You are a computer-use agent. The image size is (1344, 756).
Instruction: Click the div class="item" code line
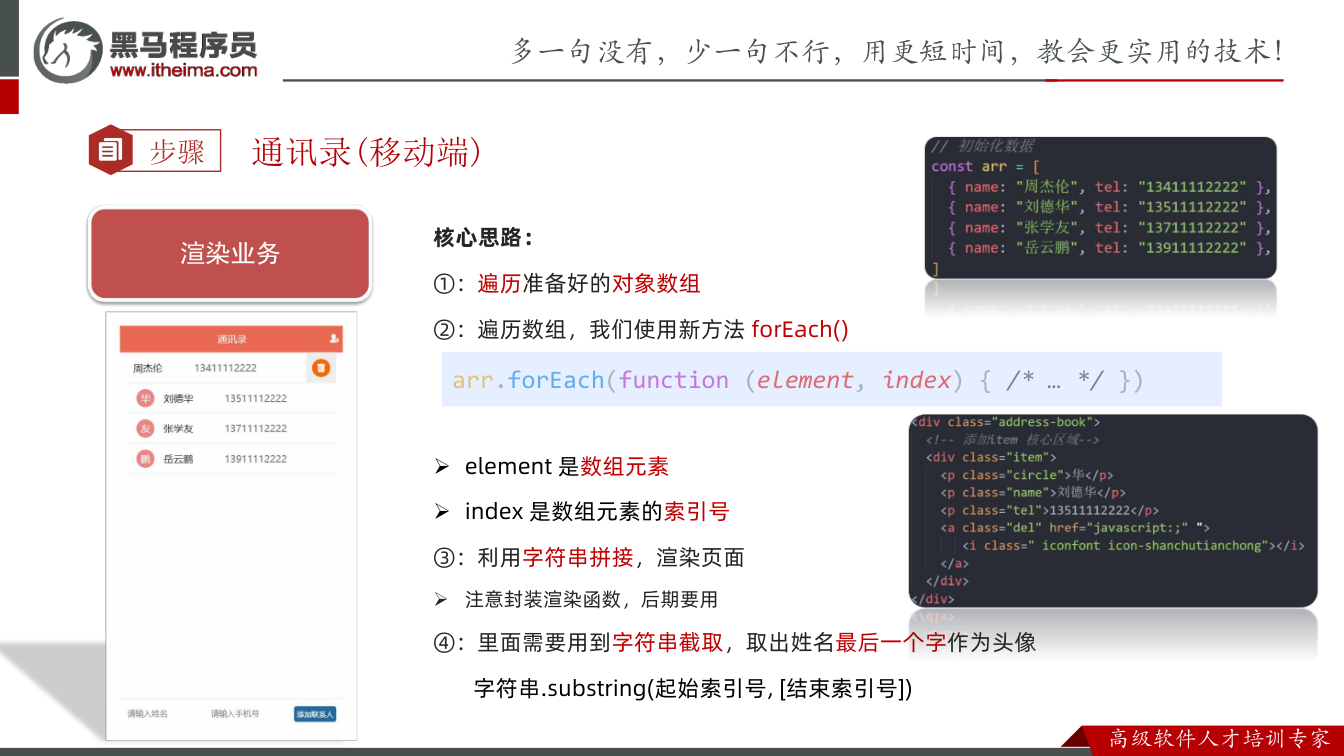pos(992,457)
